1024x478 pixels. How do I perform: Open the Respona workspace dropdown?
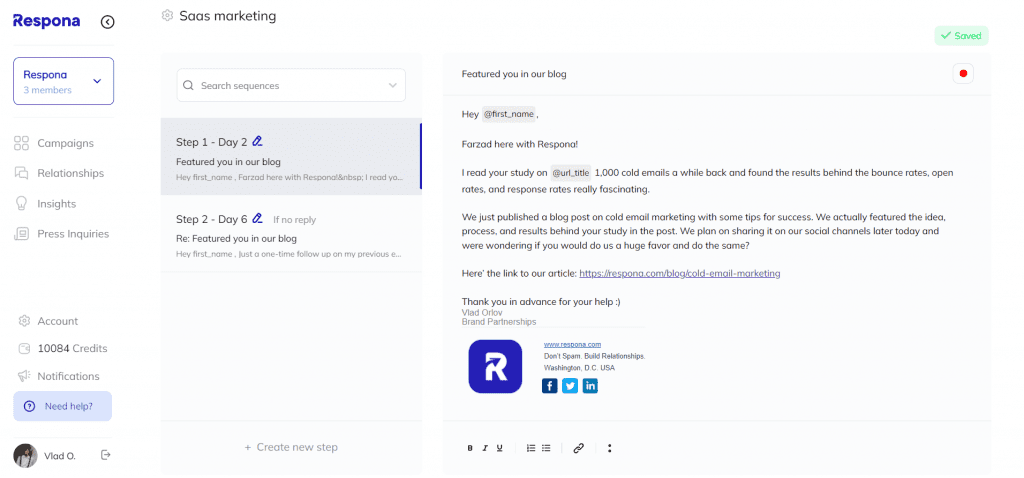pos(63,81)
